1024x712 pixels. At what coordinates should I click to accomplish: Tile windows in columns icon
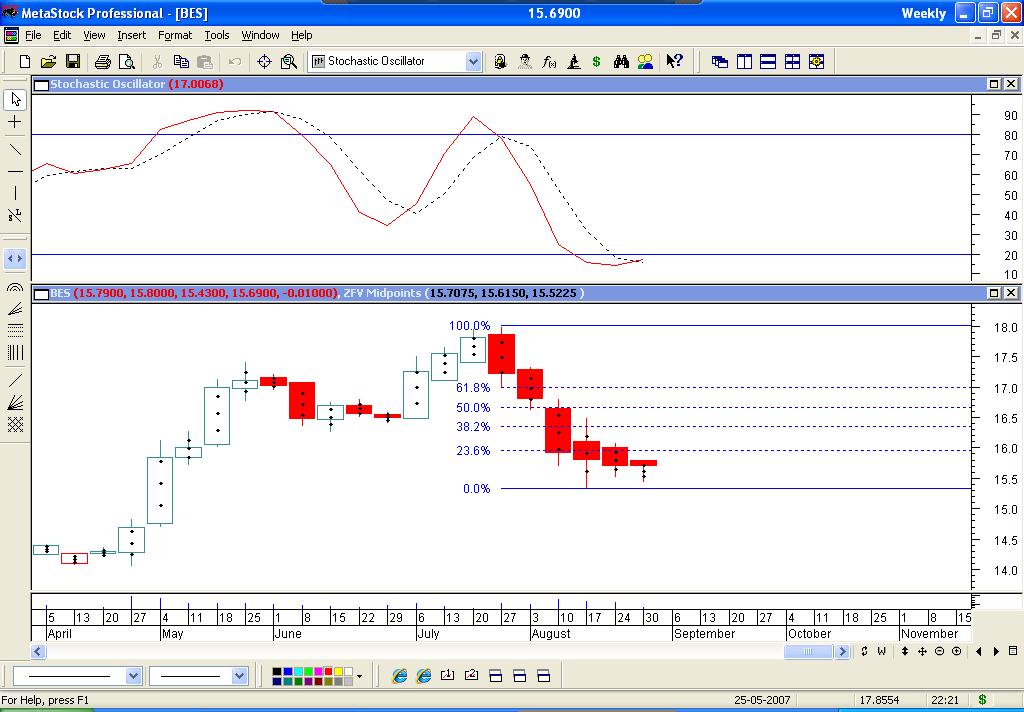point(744,61)
